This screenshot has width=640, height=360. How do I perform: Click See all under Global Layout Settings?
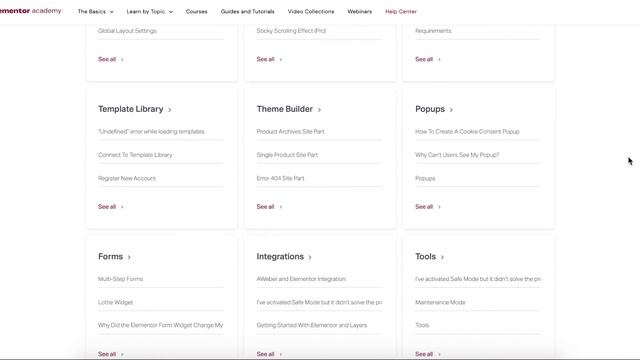pyautogui.click(x=111, y=59)
